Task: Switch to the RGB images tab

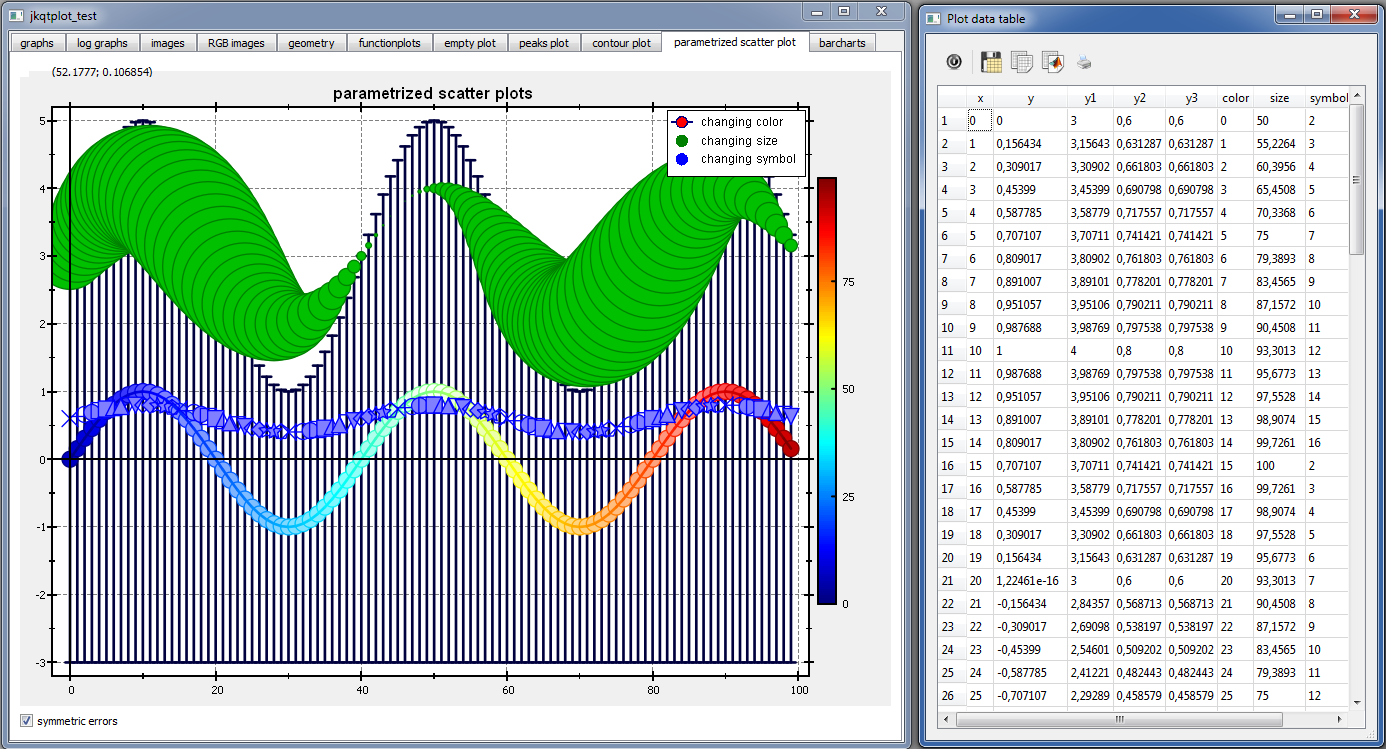Action: point(237,43)
